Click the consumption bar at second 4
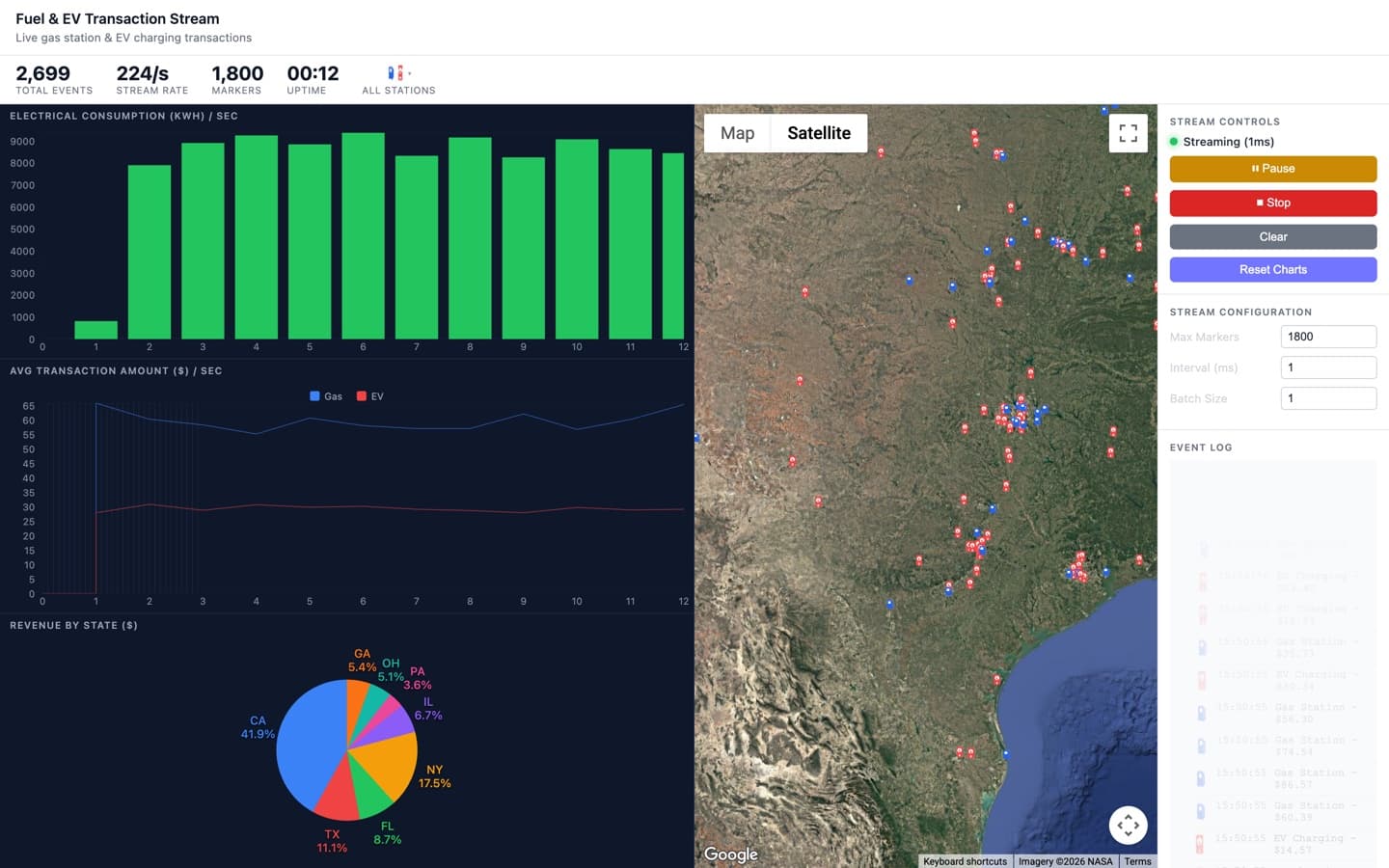 (256, 237)
